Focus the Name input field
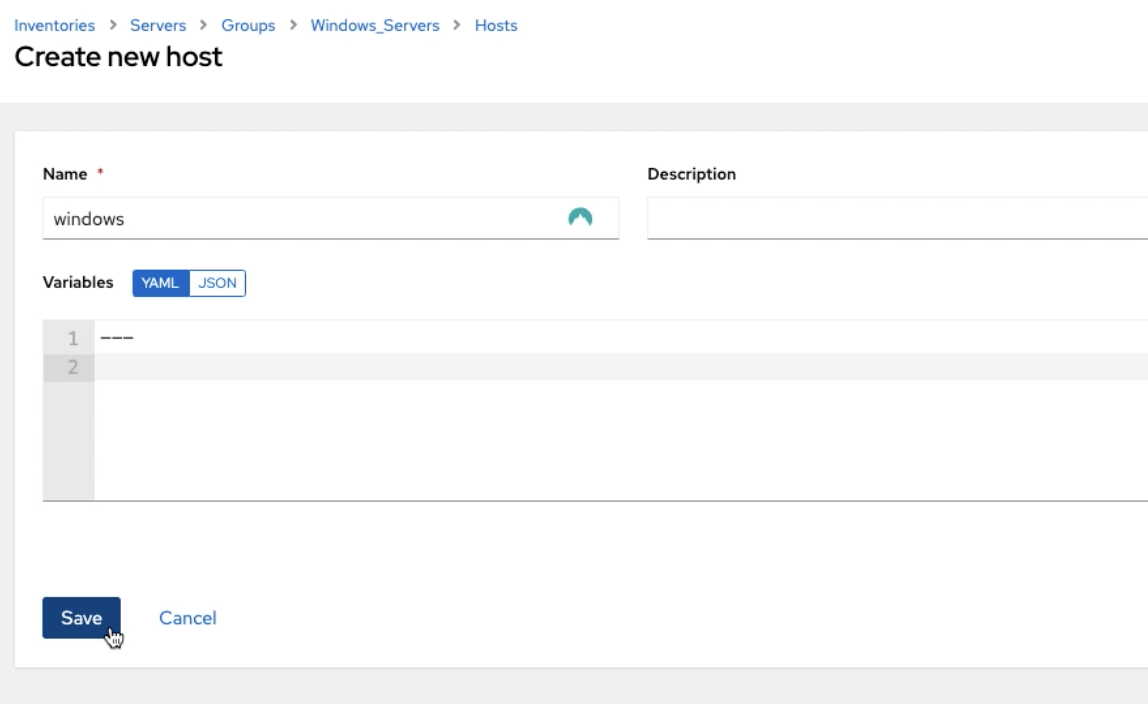This screenshot has width=1148, height=704. (x=331, y=218)
